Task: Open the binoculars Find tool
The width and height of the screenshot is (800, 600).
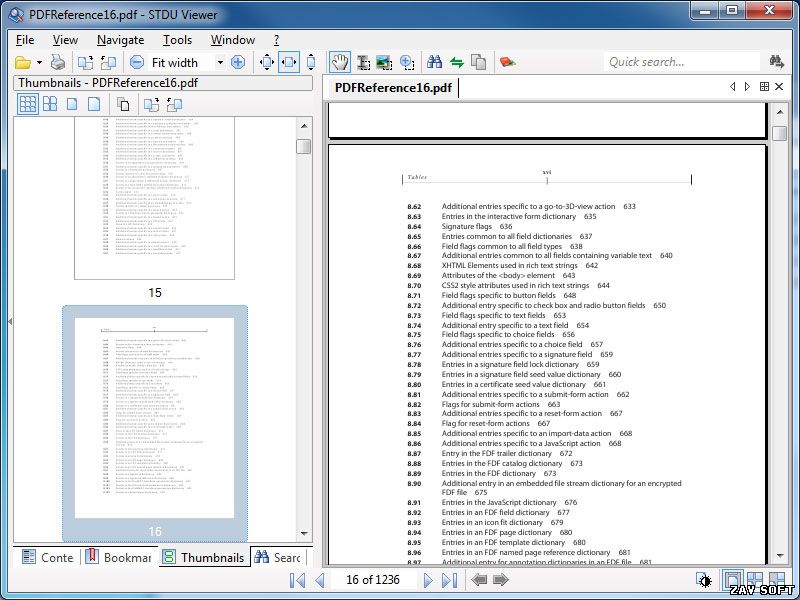Action: click(435, 62)
